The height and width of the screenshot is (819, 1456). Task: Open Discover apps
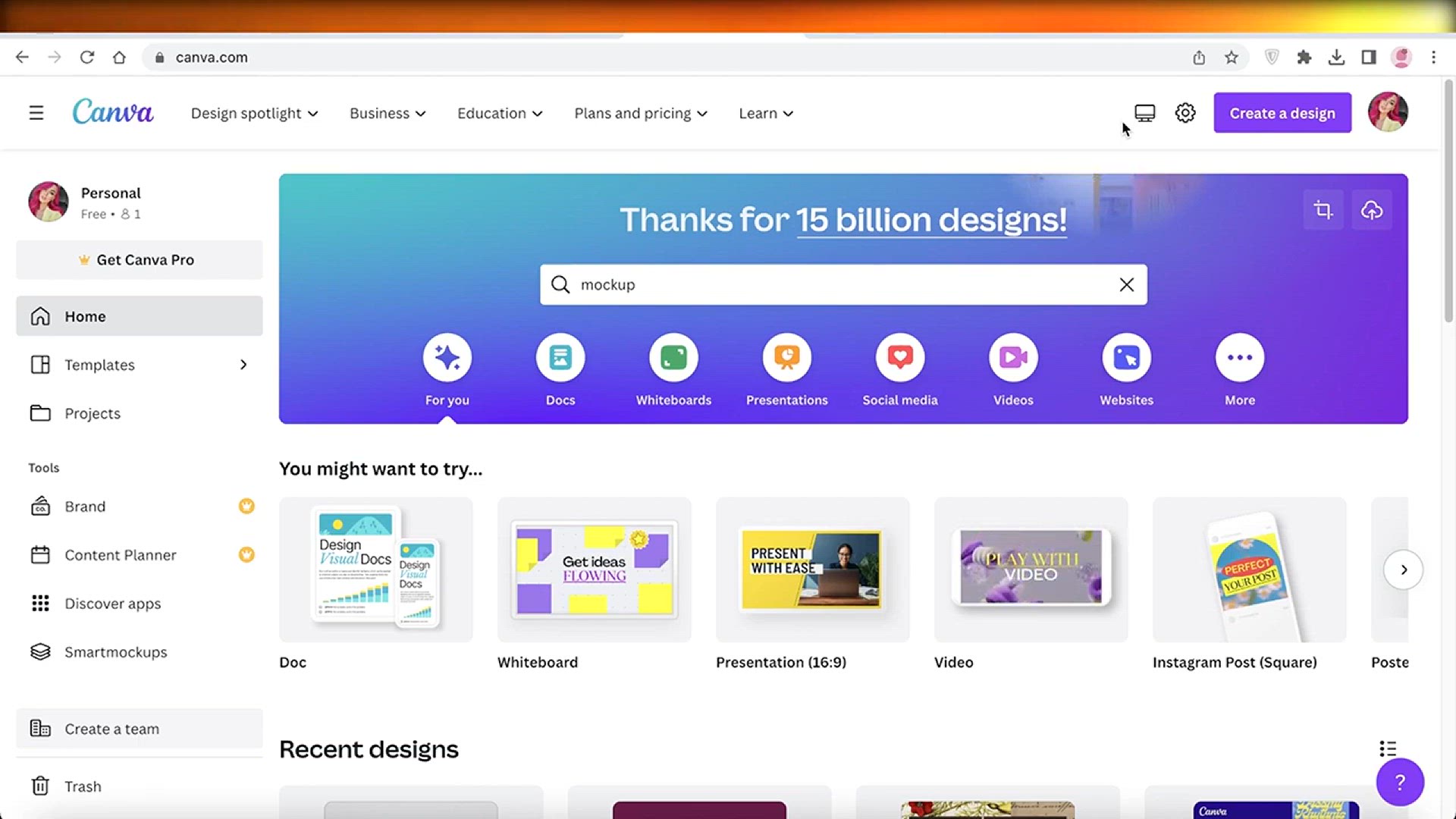click(140, 604)
